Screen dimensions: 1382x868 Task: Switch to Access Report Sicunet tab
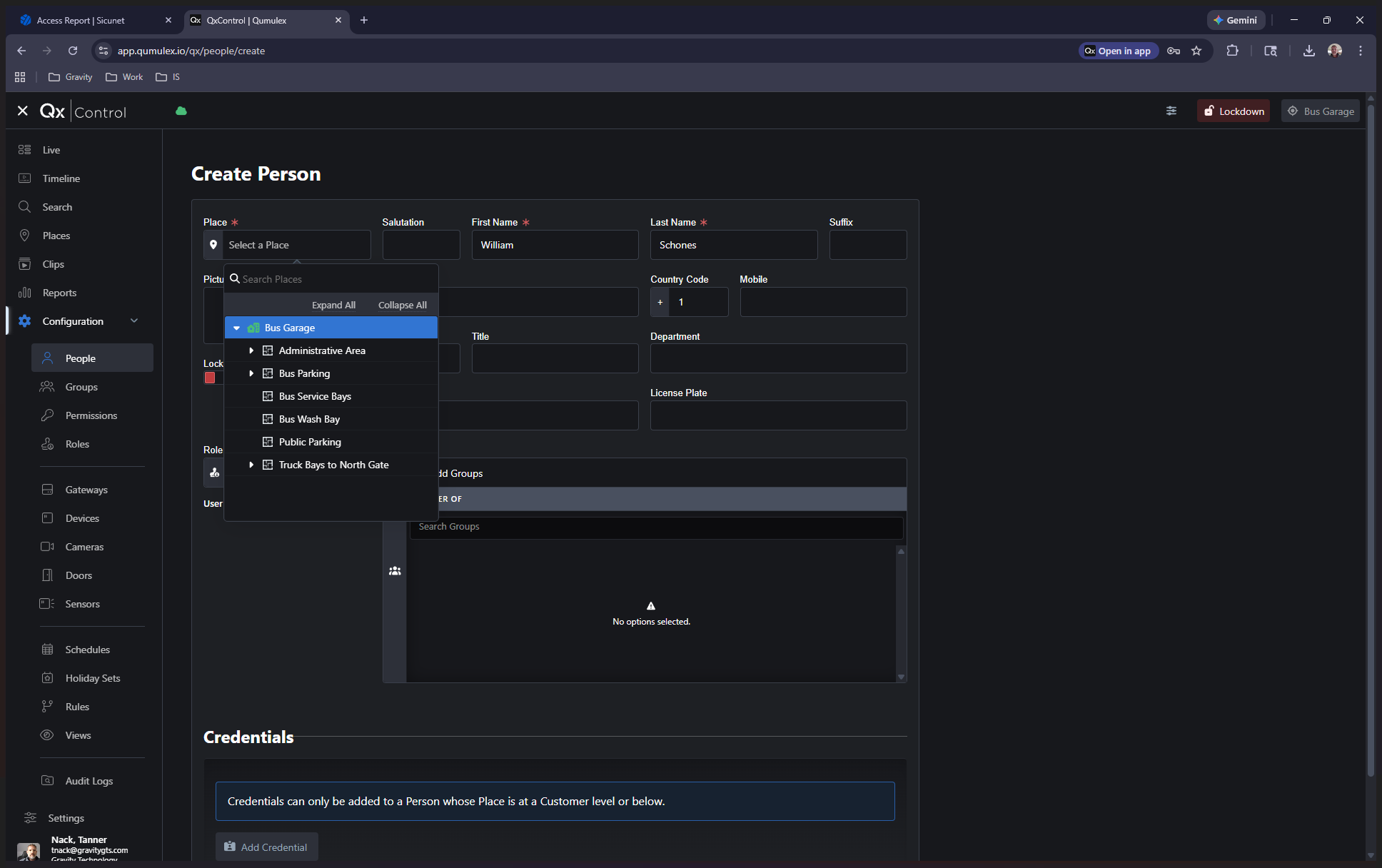coord(81,20)
